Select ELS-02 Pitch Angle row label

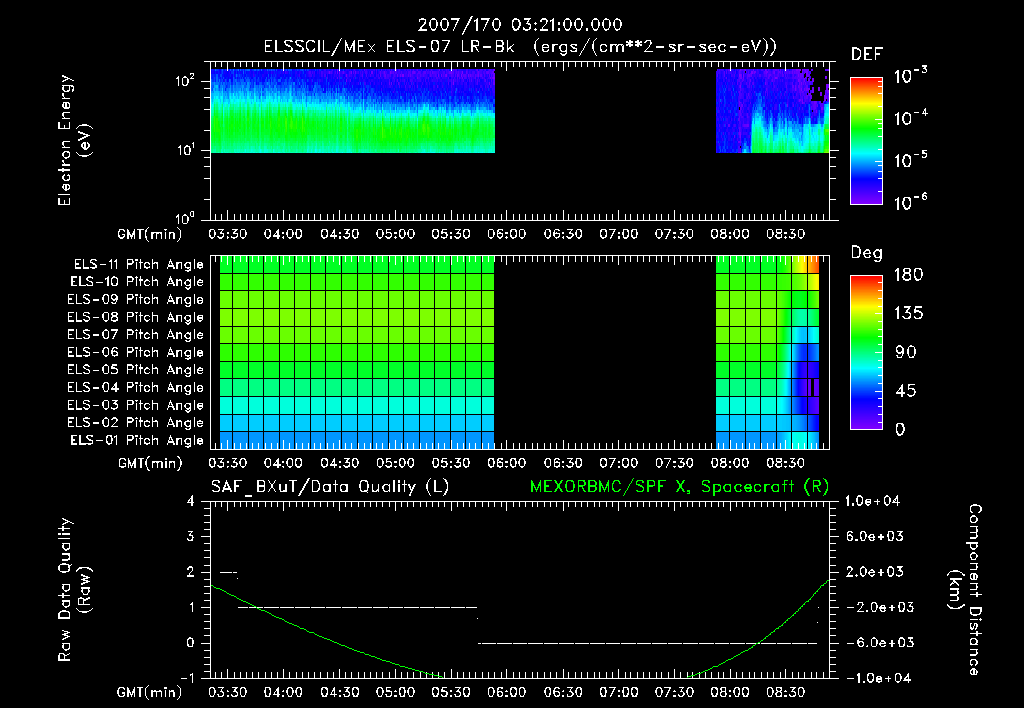(135, 423)
